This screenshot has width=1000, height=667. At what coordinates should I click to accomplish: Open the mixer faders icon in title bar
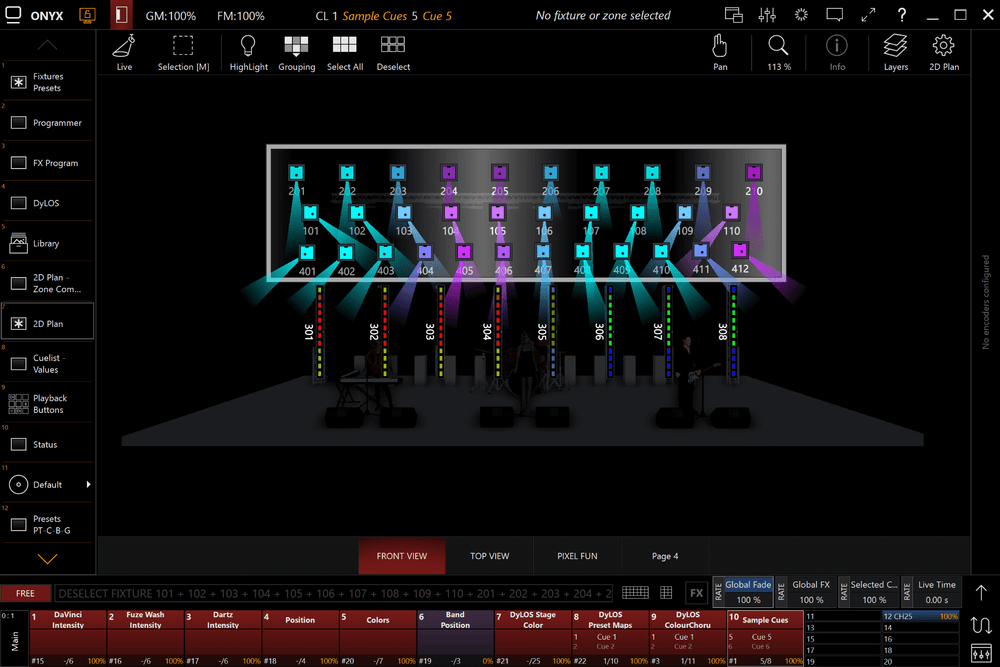tap(767, 16)
